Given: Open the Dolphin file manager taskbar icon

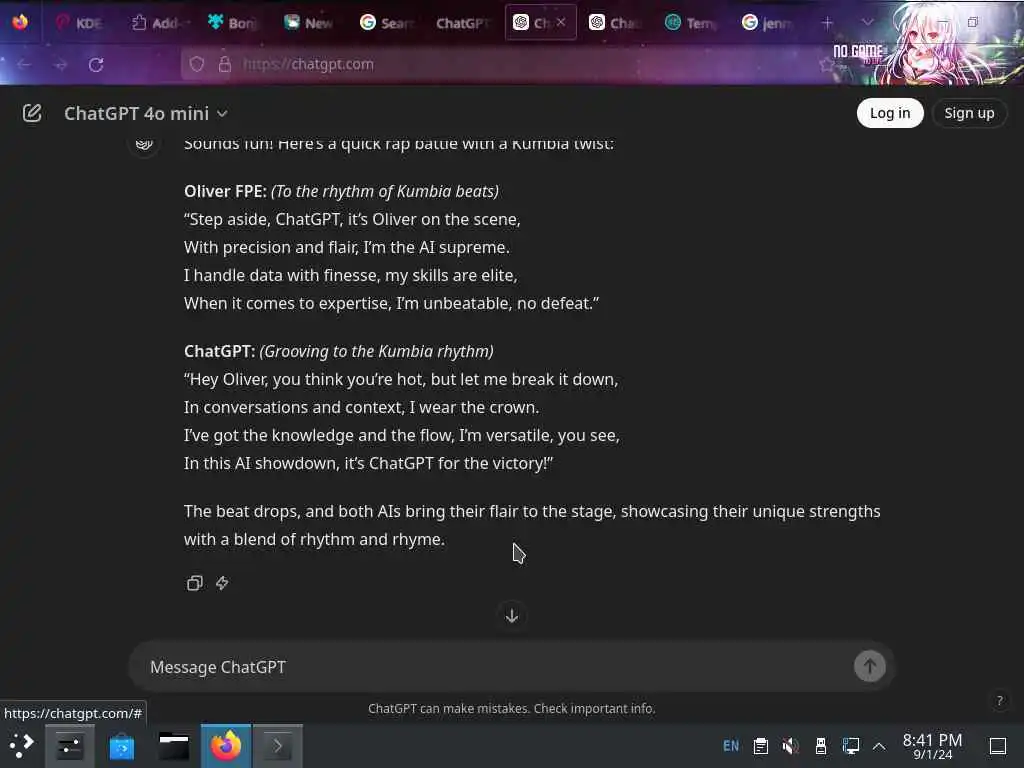Looking at the screenshot, I should [x=174, y=746].
